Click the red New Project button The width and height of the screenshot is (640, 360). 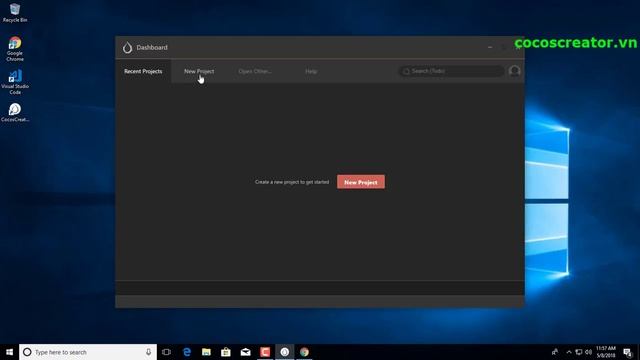[361, 182]
